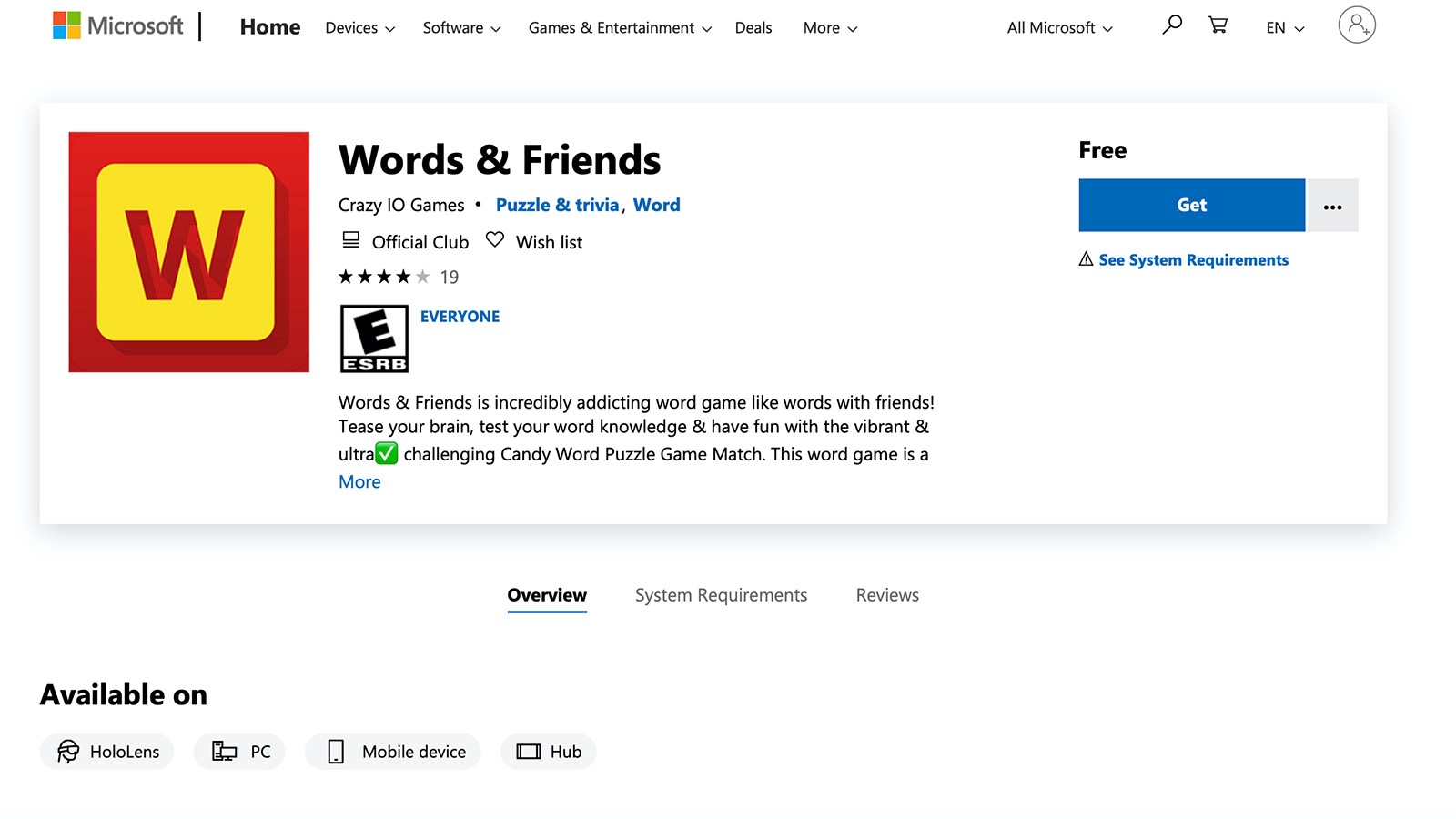
Task: Click the Mobile device availability icon
Action: coord(336,751)
